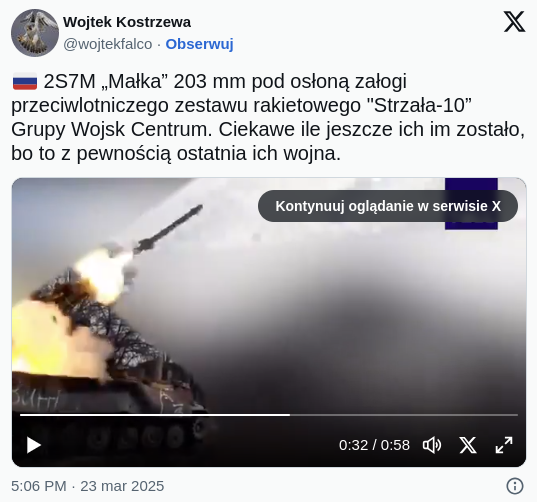This screenshot has height=502, width=537.
Task: Click the played portion of the progress bar
Action: [155, 415]
